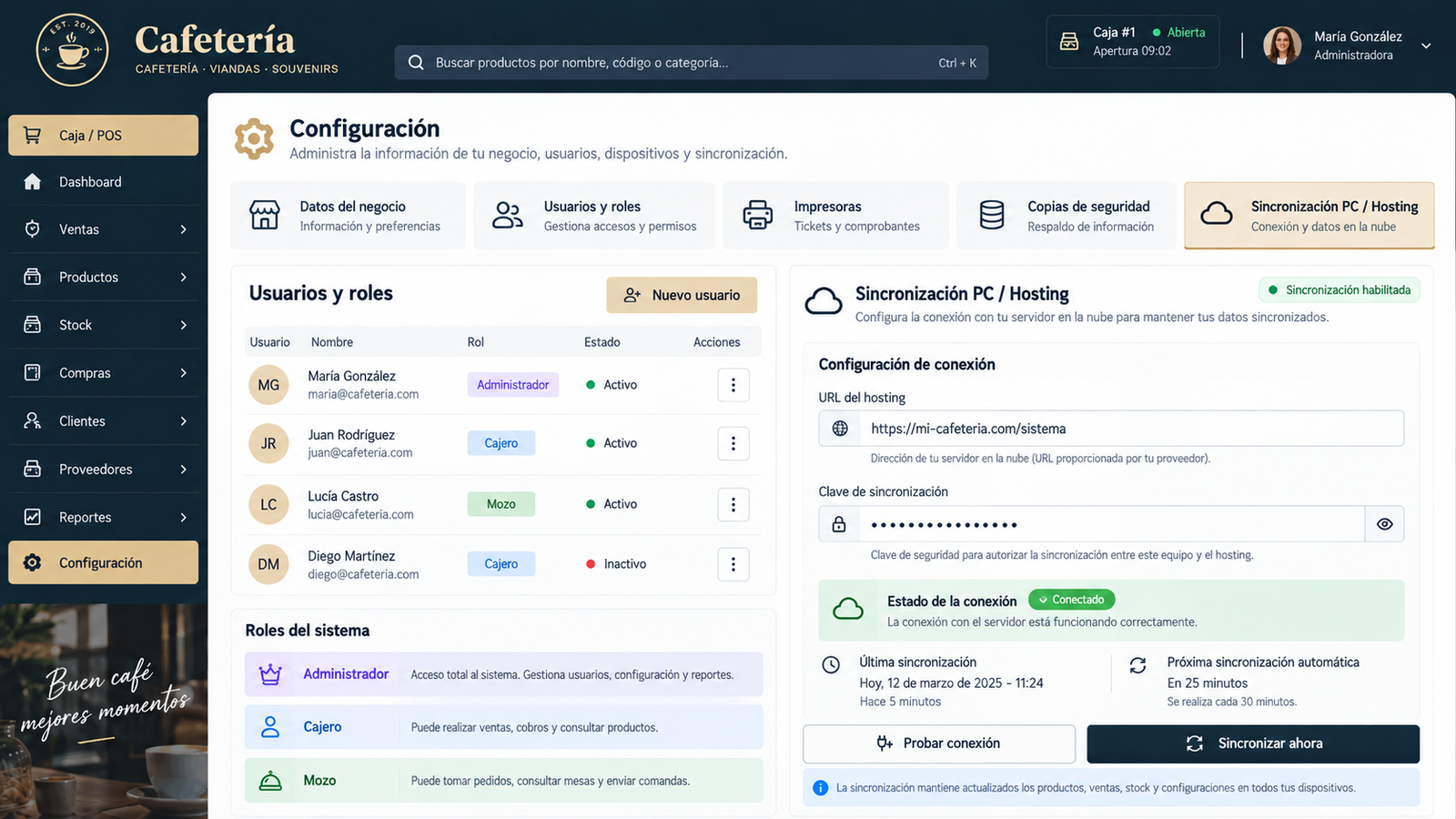
Task: Click the Probar conexión button
Action: [x=939, y=743]
